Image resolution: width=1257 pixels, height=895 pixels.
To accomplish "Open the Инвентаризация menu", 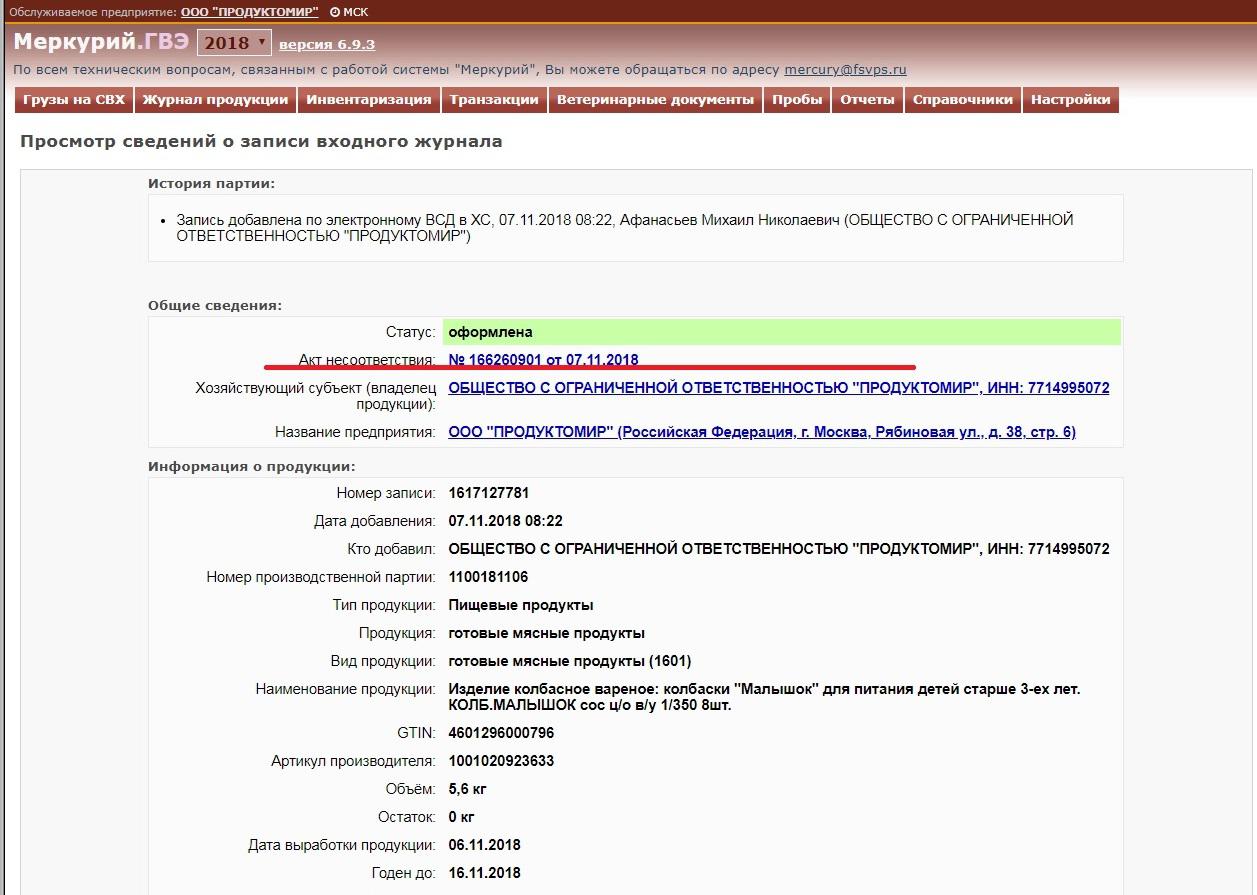I will pos(369,100).
